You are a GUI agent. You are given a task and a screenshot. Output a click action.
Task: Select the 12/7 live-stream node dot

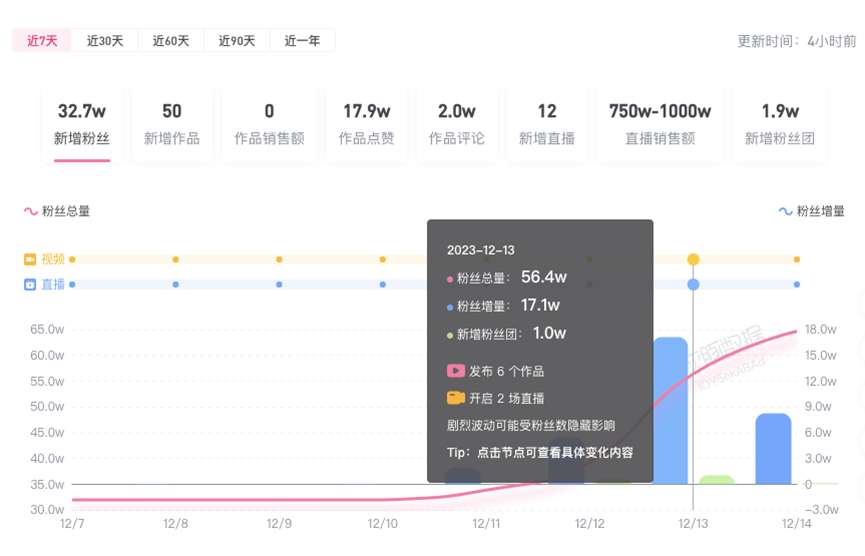pyautogui.click(x=72, y=285)
